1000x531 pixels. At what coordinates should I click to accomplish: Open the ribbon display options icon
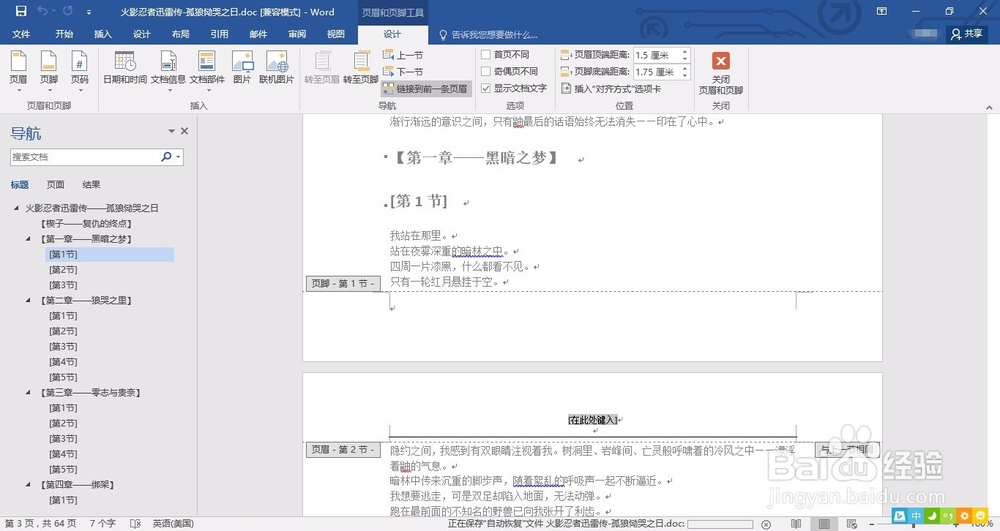882,11
